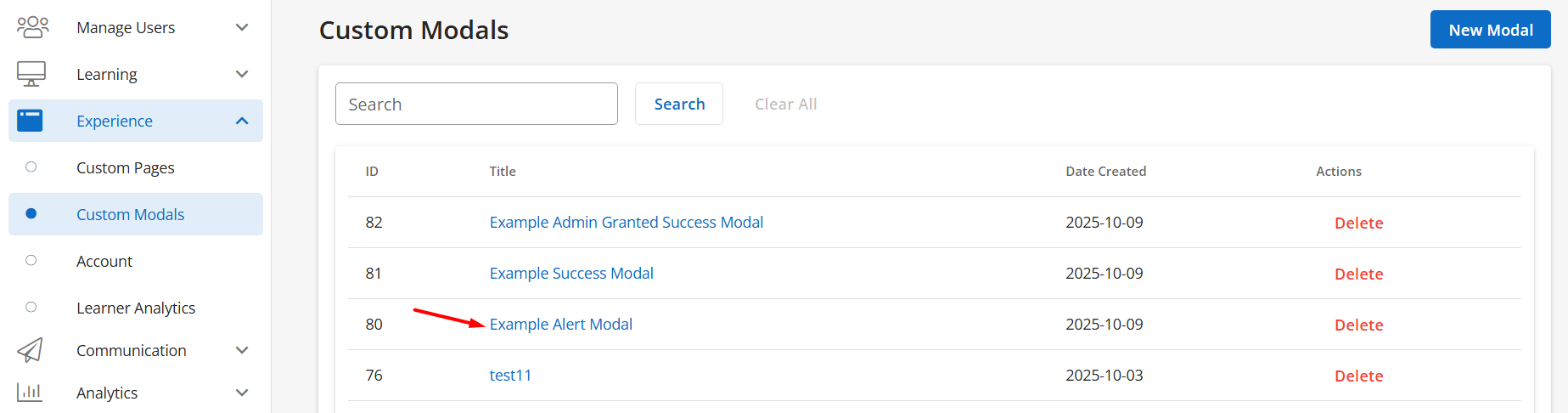
Task: Collapse the Experience section chevron
Action: click(x=242, y=121)
